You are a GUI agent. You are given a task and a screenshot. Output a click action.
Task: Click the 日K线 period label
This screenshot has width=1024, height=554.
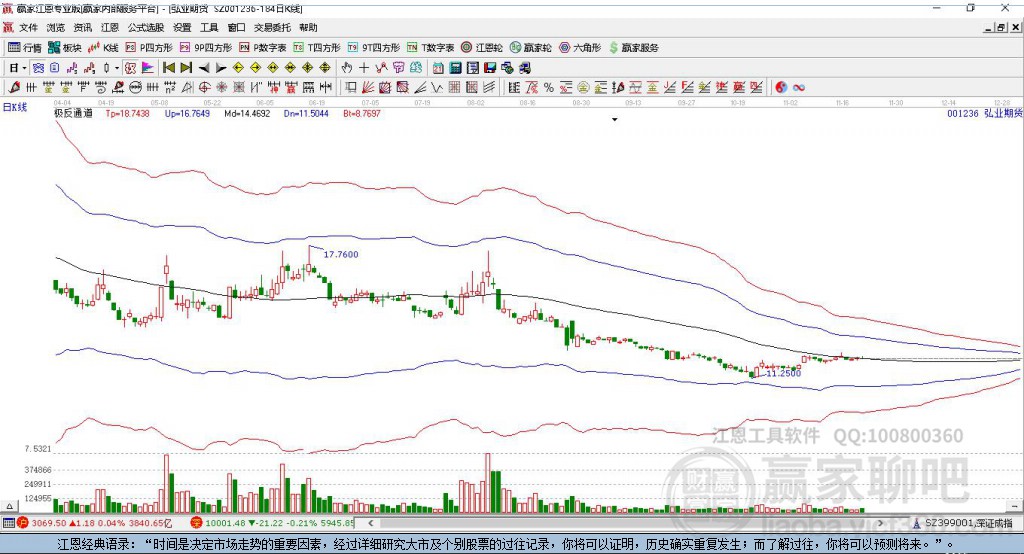click(x=15, y=107)
